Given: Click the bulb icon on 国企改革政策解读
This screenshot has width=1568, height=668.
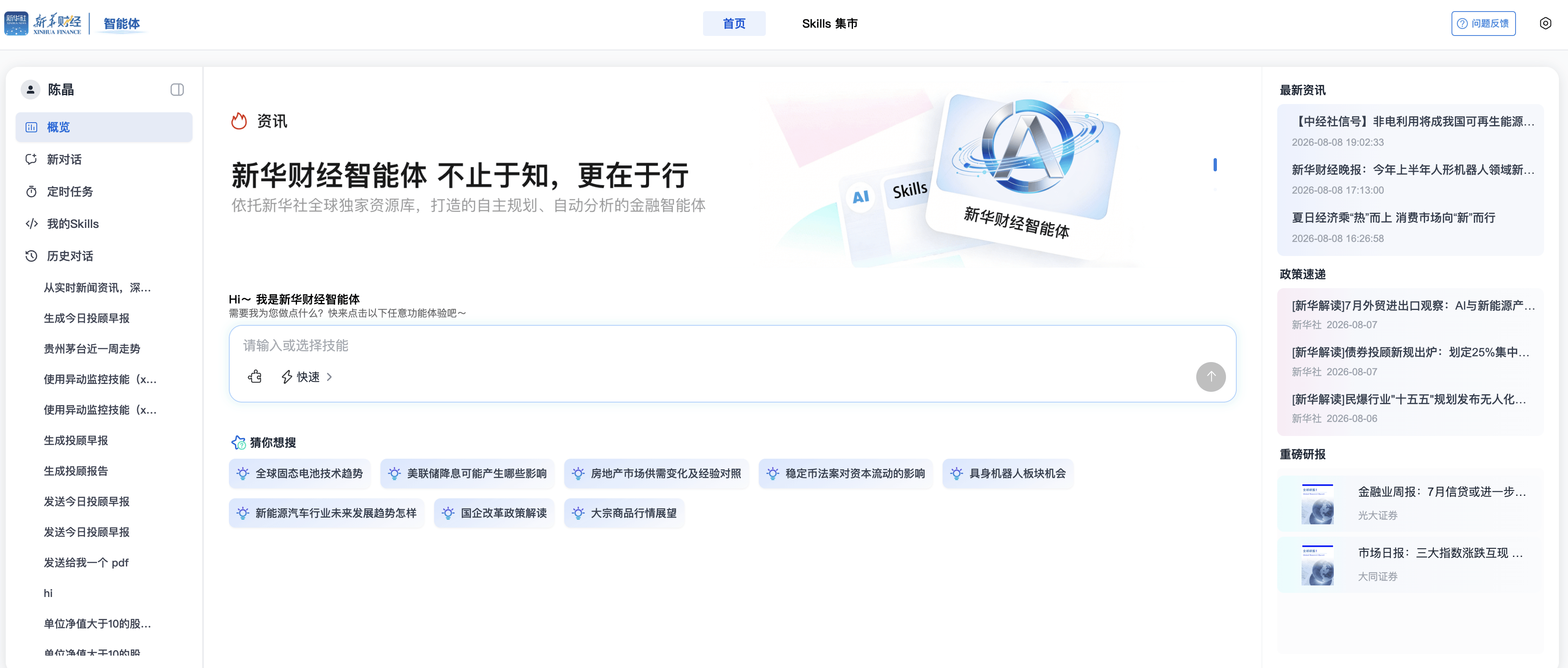Looking at the screenshot, I should 448,513.
